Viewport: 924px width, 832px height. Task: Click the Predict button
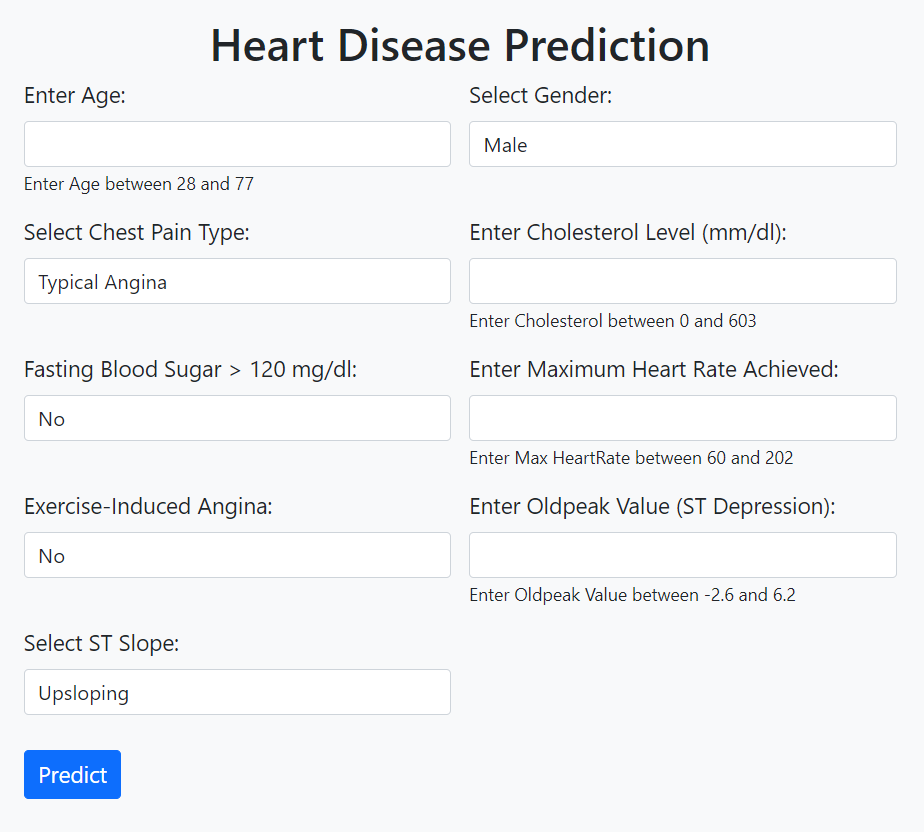(x=72, y=774)
